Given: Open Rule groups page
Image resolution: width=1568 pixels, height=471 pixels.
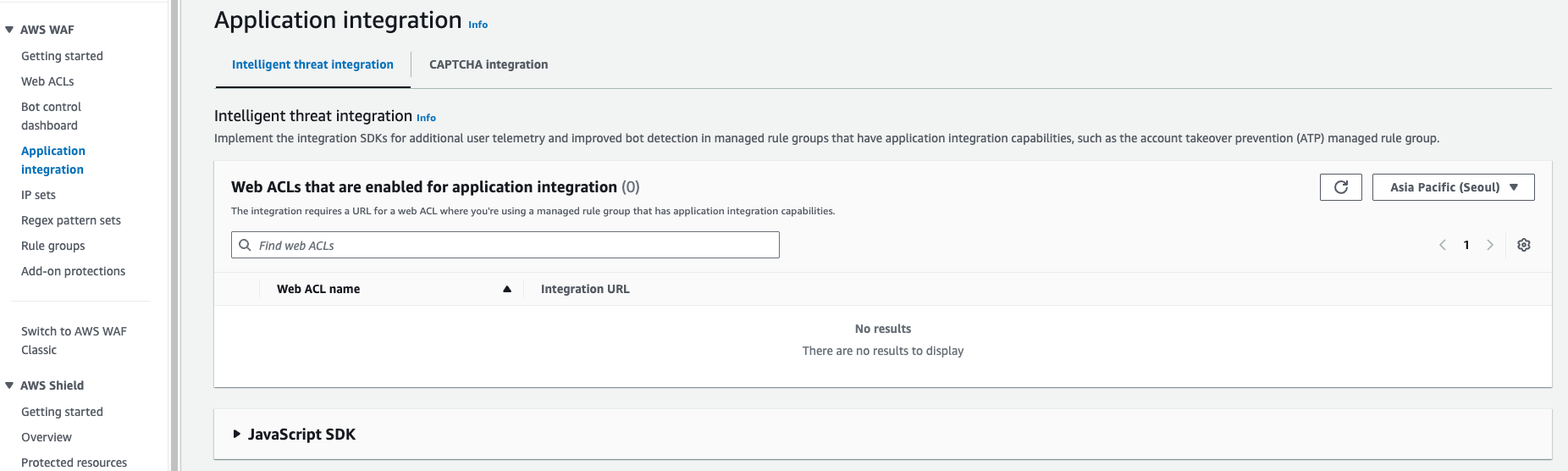Looking at the screenshot, I should (53, 246).
